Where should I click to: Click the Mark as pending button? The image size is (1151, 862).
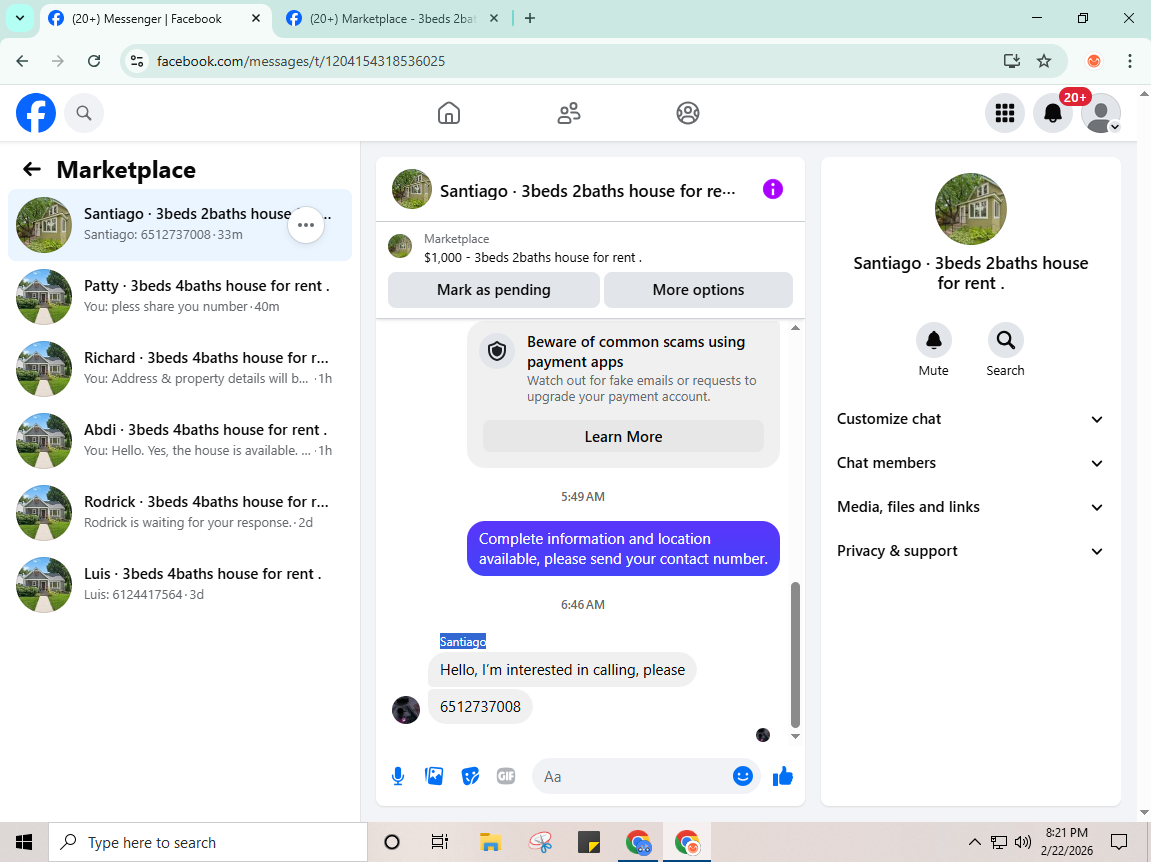pos(493,290)
